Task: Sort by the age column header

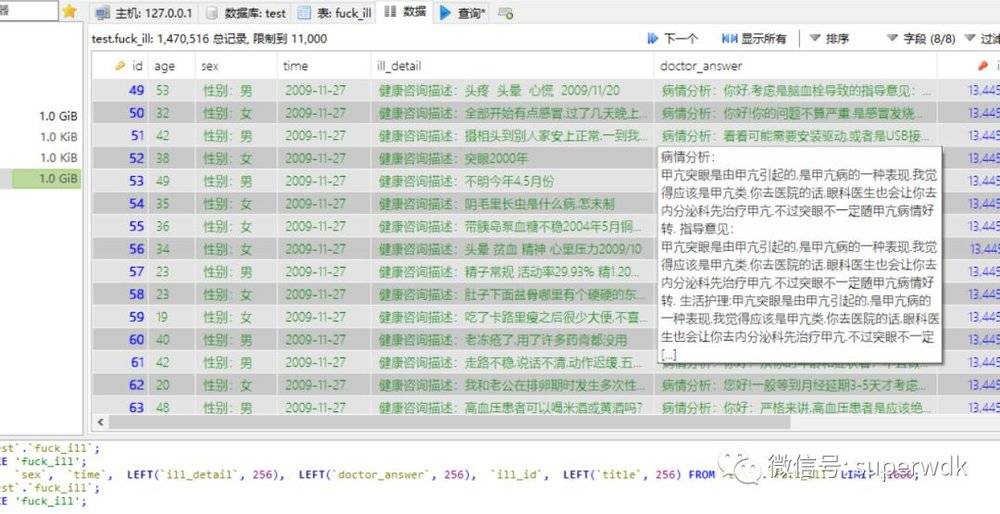Action: 172,66
